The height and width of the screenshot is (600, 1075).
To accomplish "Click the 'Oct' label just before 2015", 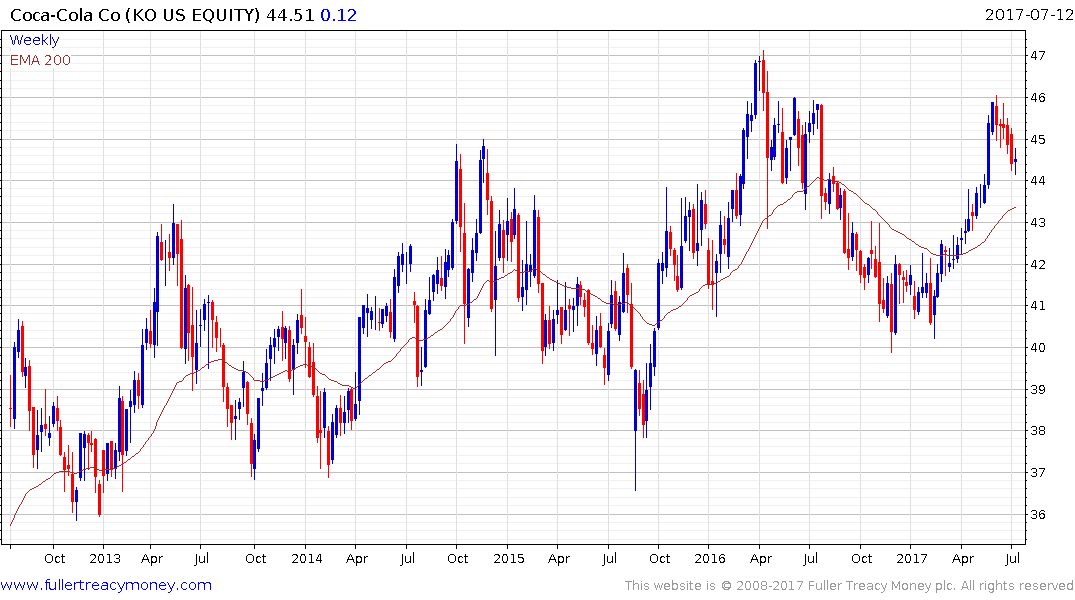I will [x=458, y=558].
